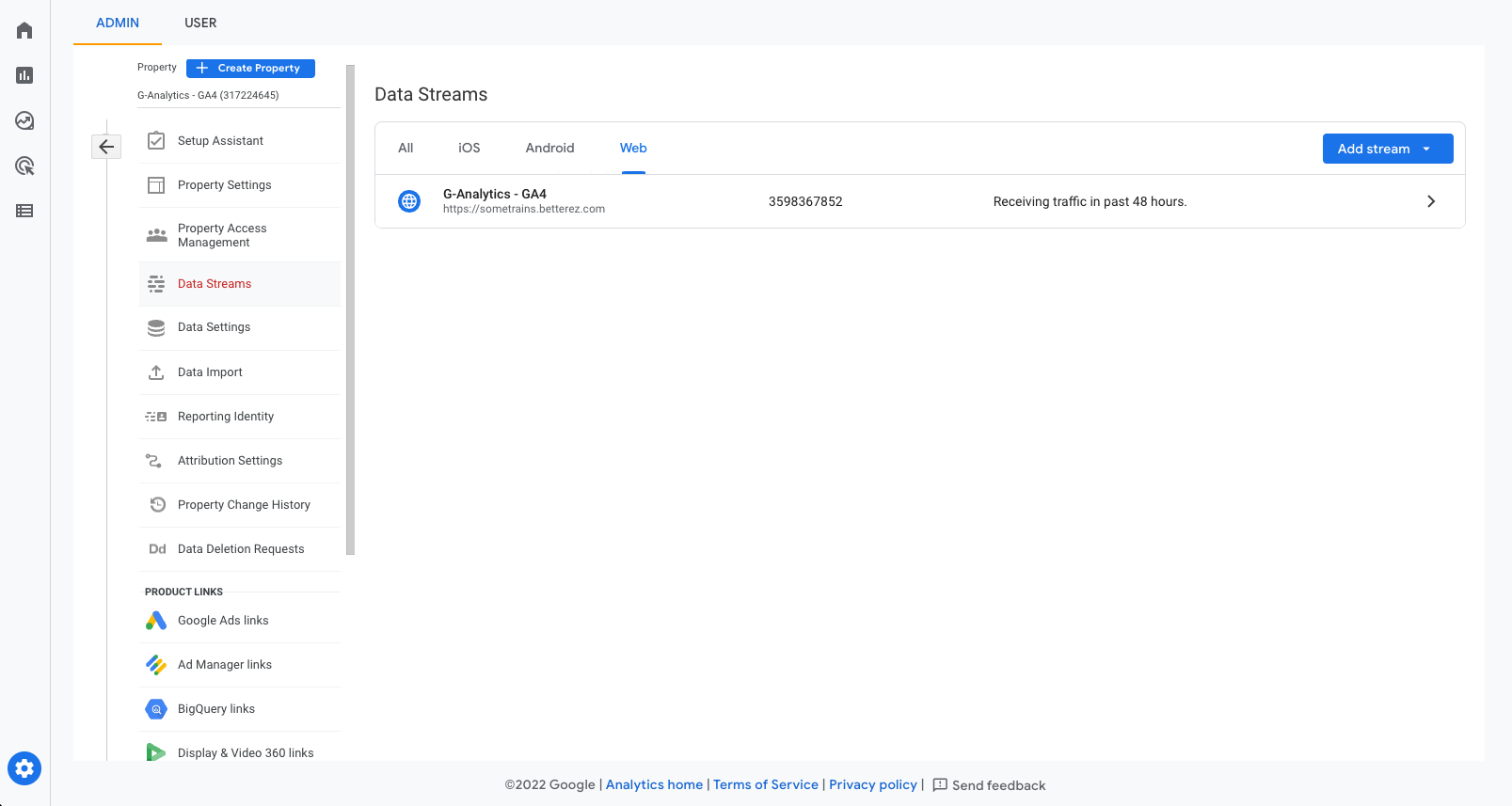
Task: Click the Property Settings window icon
Action: (156, 185)
